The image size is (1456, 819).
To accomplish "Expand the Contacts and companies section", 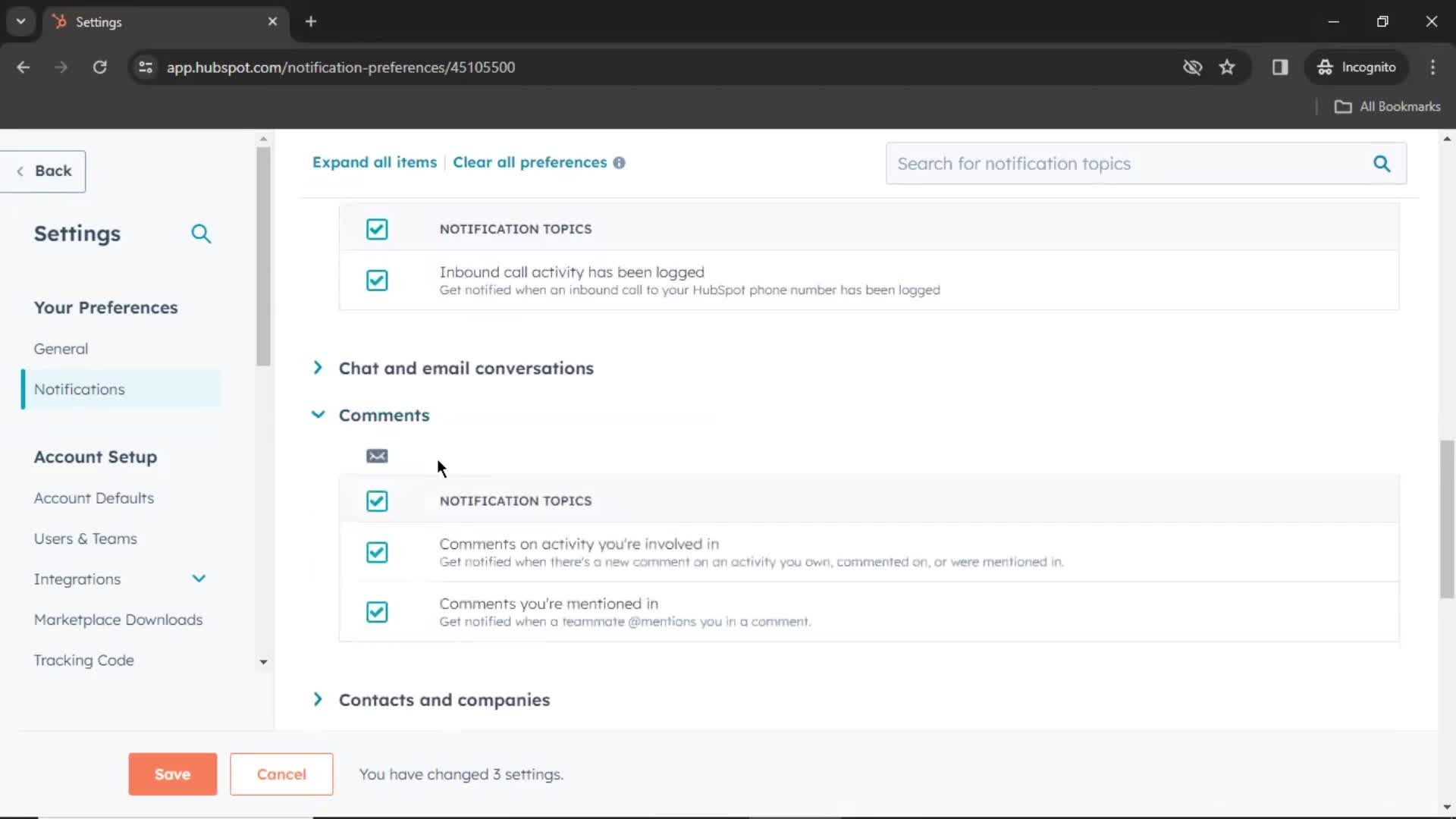I will pos(318,699).
